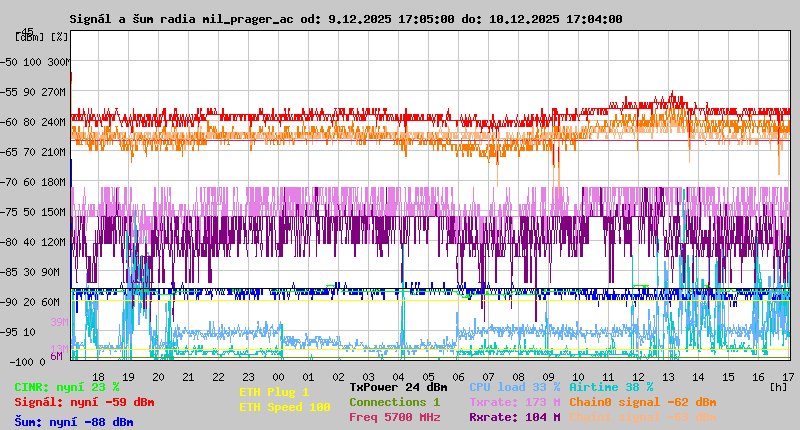The width and height of the screenshot is (800, 430).
Task: Click the "-85" dBm y-axis label
Action: pyautogui.click(x=8, y=272)
